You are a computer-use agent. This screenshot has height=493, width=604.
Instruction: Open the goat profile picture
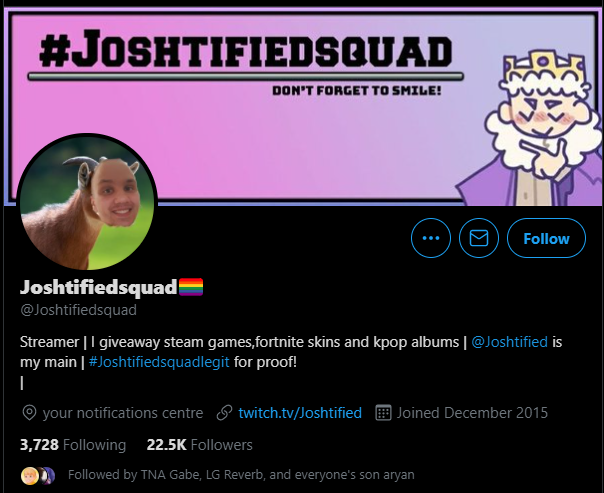[87, 202]
